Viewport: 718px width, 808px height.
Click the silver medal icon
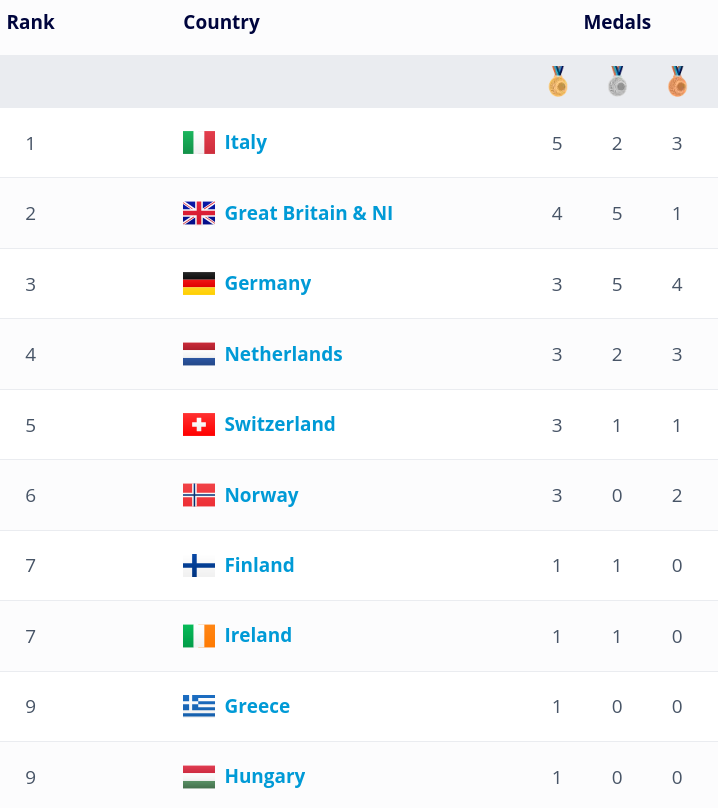click(x=617, y=81)
